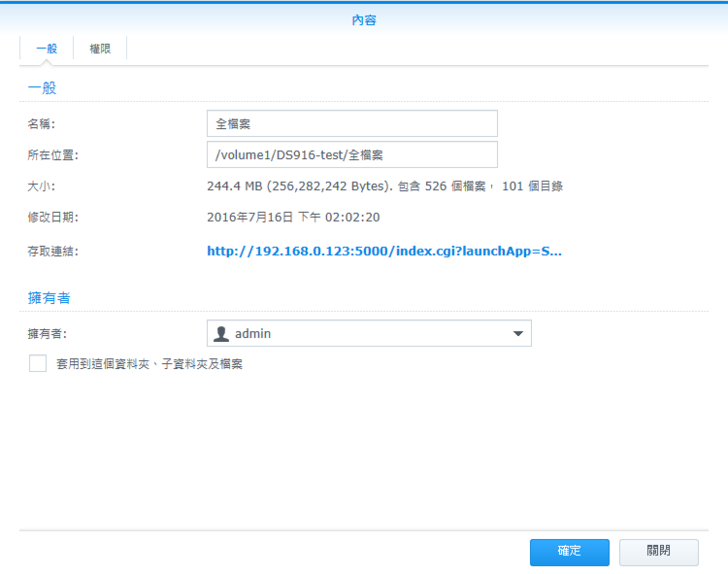
Task: Click the 一般 section heading below tabs
Action: [42, 88]
